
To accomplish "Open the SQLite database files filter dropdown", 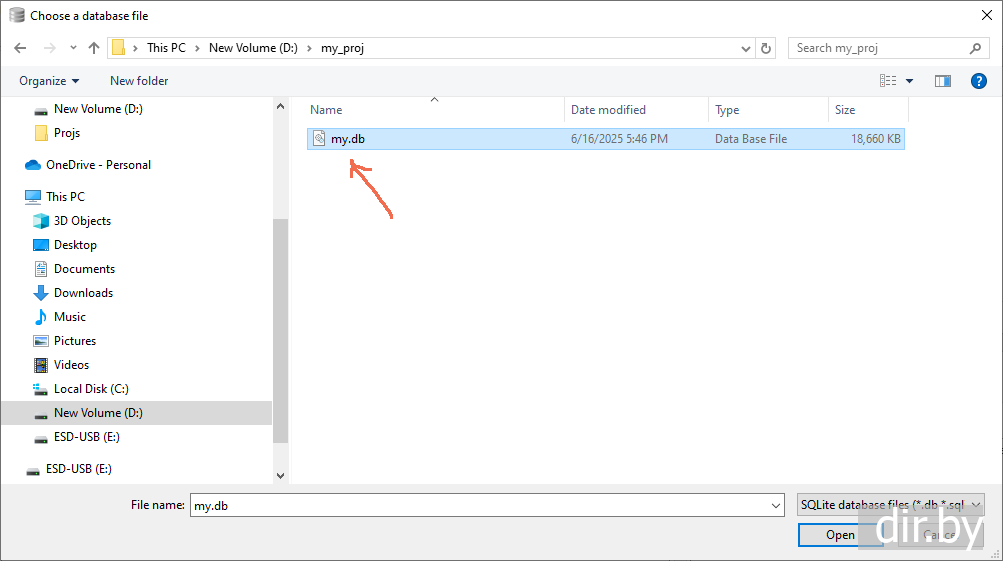I will click(x=890, y=505).
